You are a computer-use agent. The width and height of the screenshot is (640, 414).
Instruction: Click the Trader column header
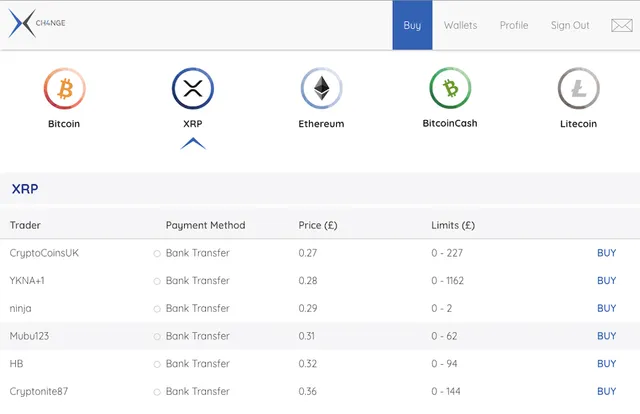pyautogui.click(x=25, y=225)
